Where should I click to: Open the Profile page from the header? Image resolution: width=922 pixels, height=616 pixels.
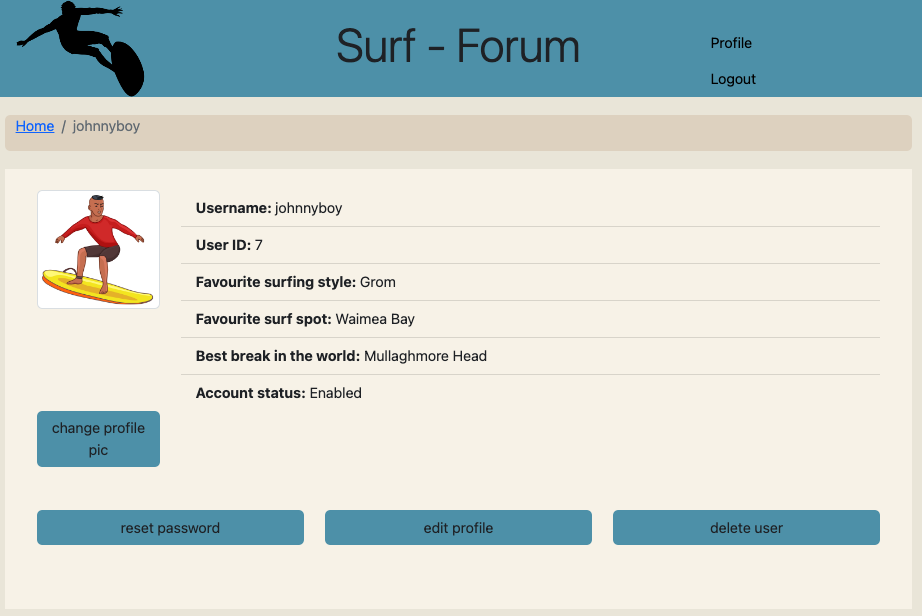click(731, 43)
